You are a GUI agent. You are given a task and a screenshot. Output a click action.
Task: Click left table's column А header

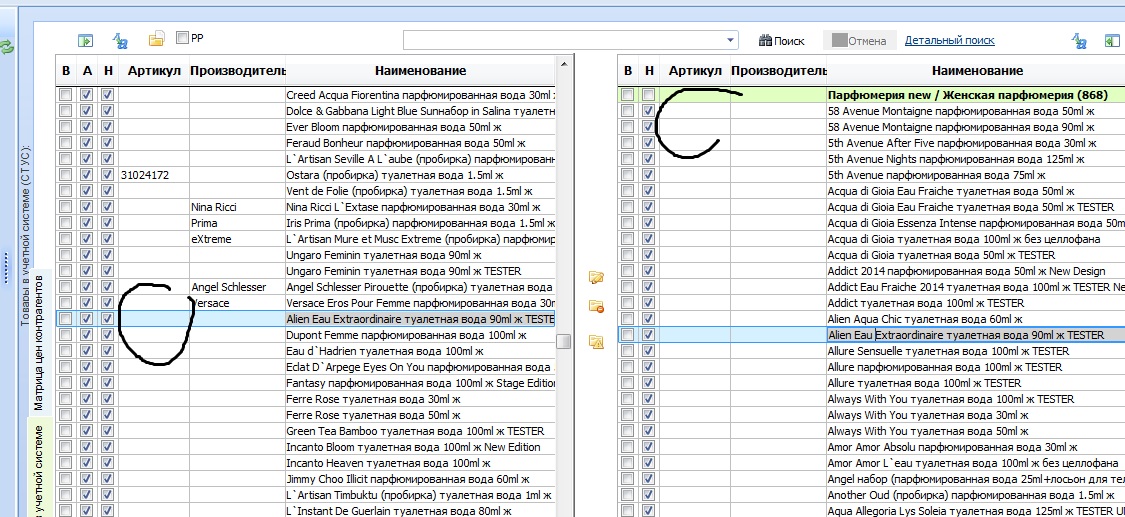pyautogui.click(x=87, y=71)
